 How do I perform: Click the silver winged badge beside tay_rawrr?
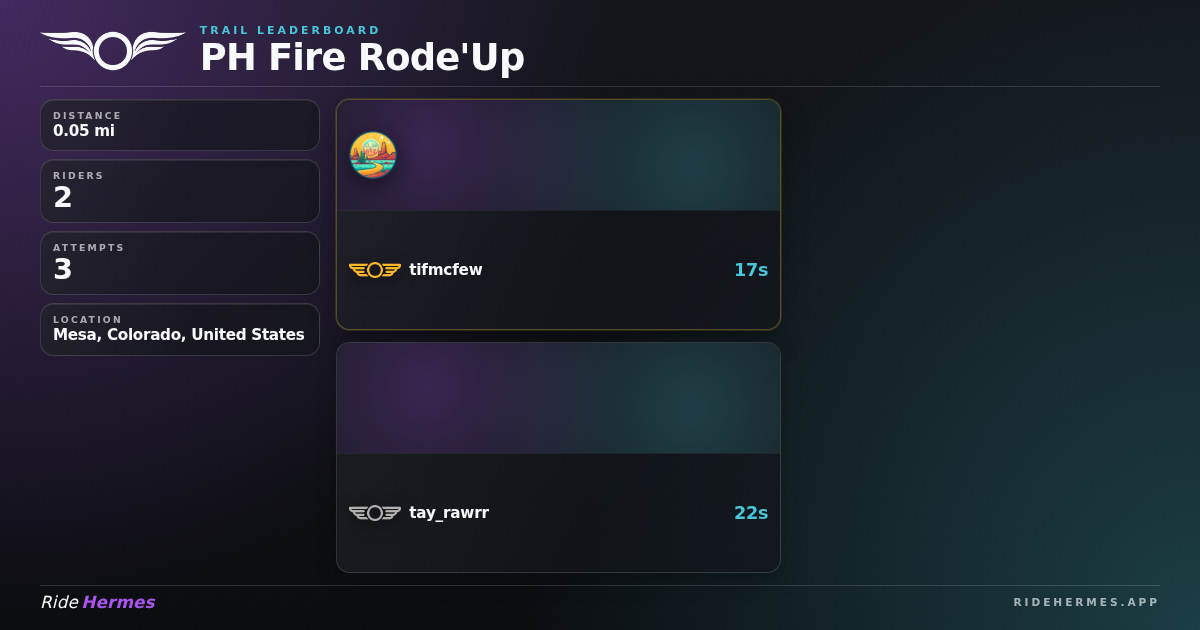[x=375, y=513]
